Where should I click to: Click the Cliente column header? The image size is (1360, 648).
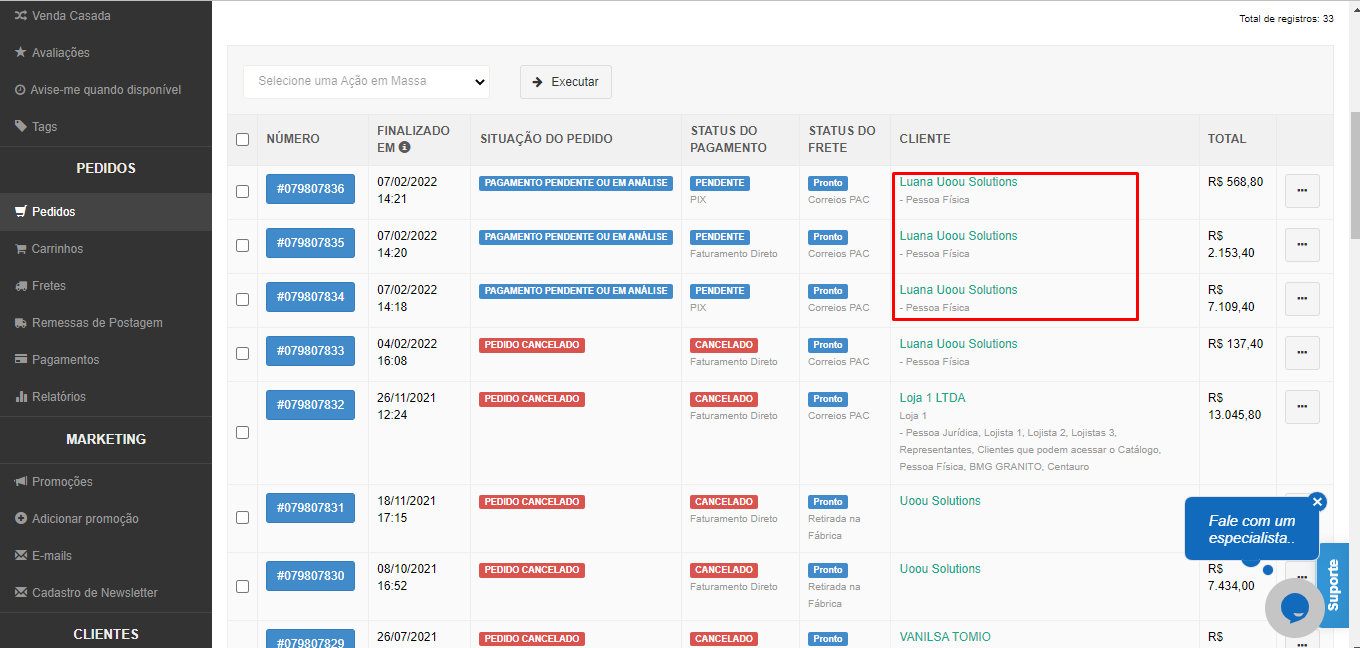[925, 139]
